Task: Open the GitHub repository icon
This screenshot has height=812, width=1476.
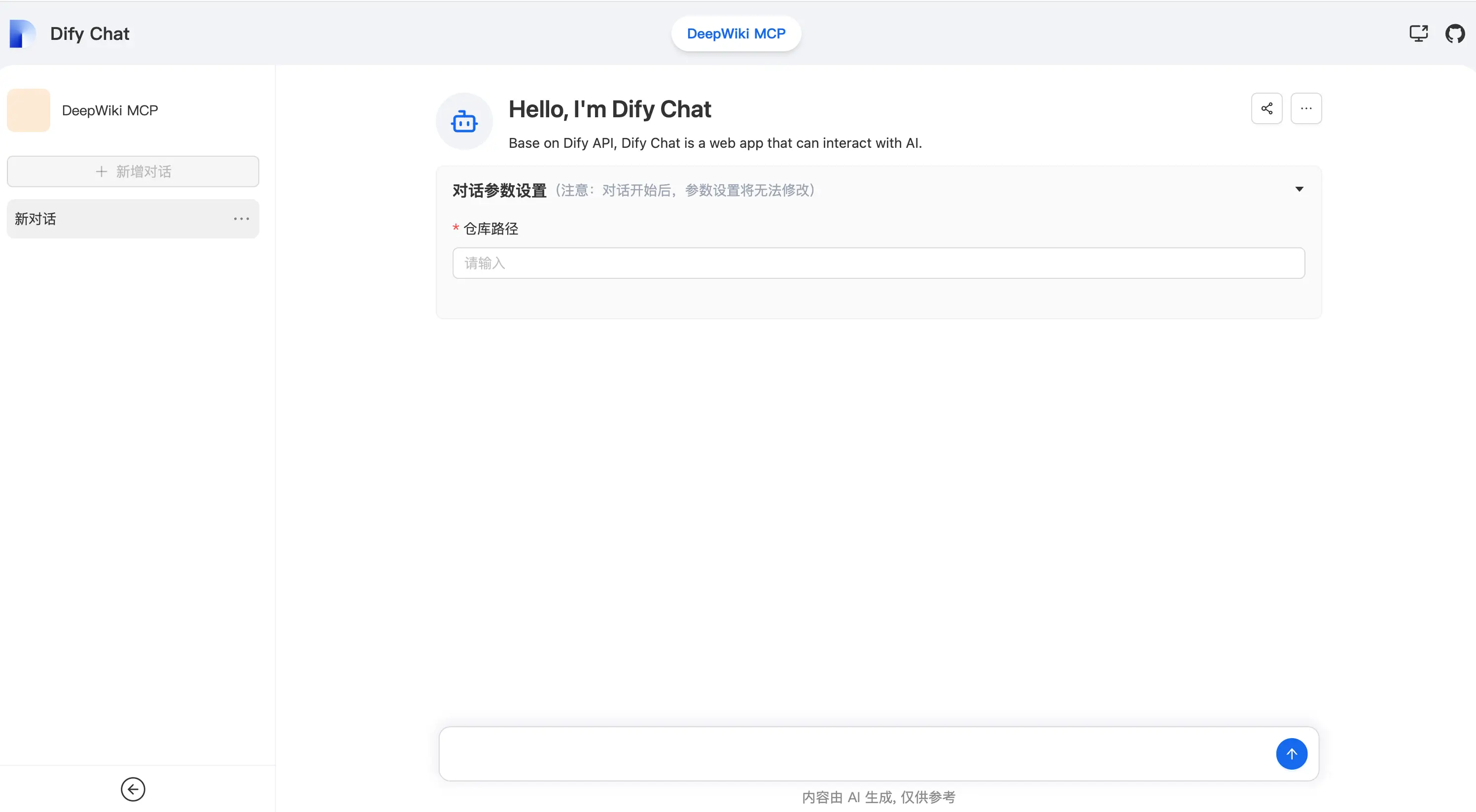Action: 1455,34
